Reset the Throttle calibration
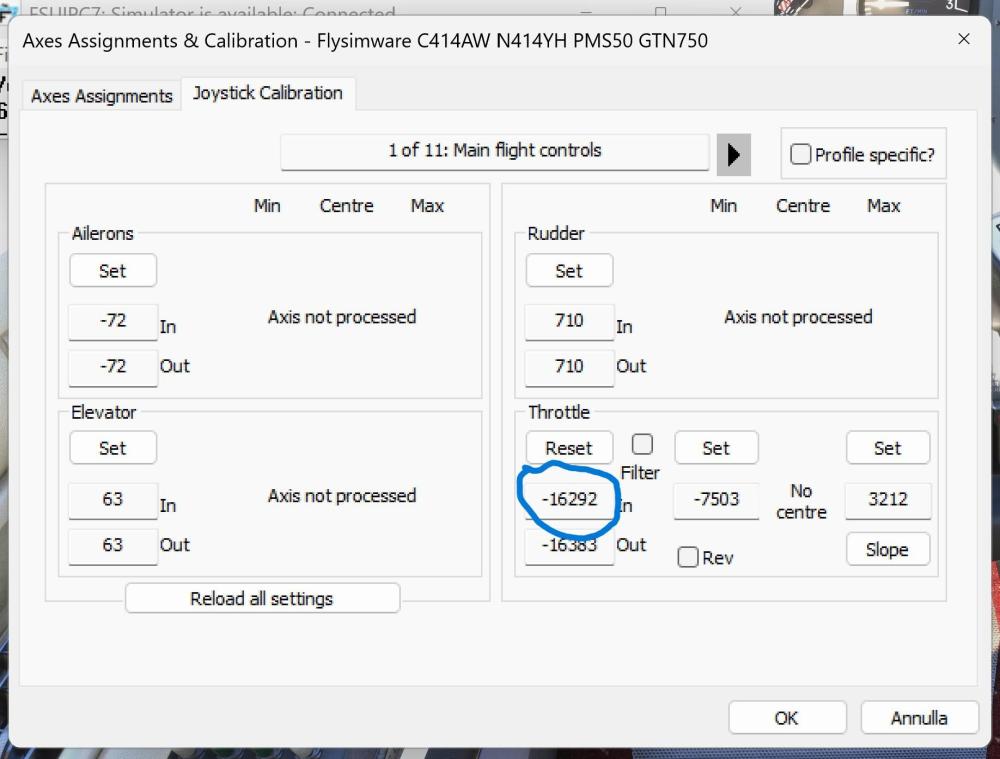Screen dimensions: 1000x759 (x=568, y=448)
